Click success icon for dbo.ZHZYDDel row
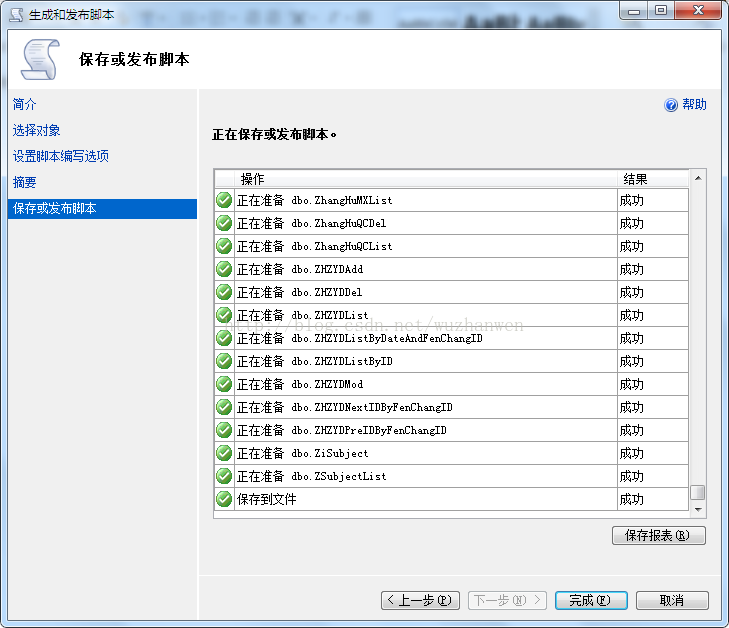729x628 pixels. [x=224, y=292]
